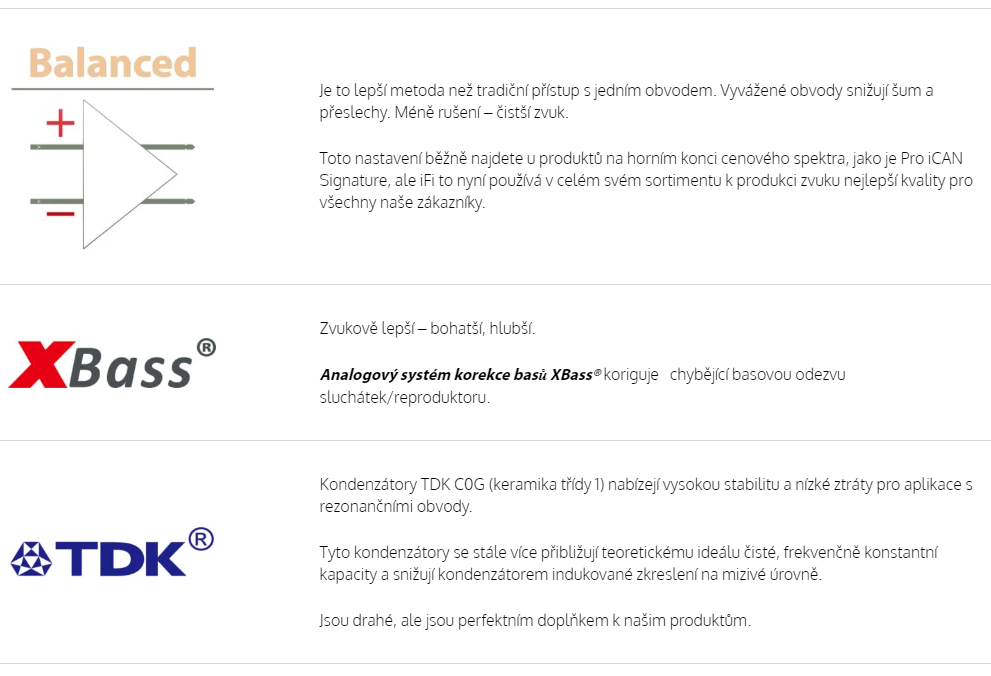Click the grey Bass text in the XBass logo
The height and width of the screenshot is (676, 991).
pos(130,366)
